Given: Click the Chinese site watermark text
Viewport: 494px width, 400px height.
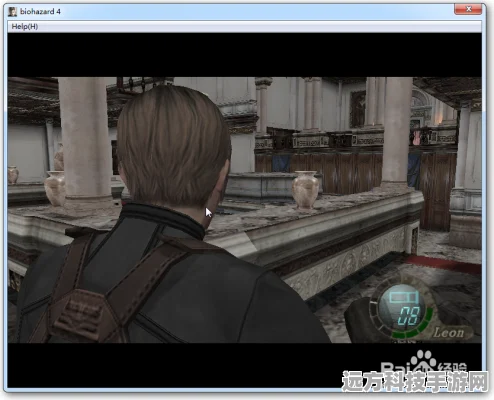Looking at the screenshot, I should [x=414, y=382].
